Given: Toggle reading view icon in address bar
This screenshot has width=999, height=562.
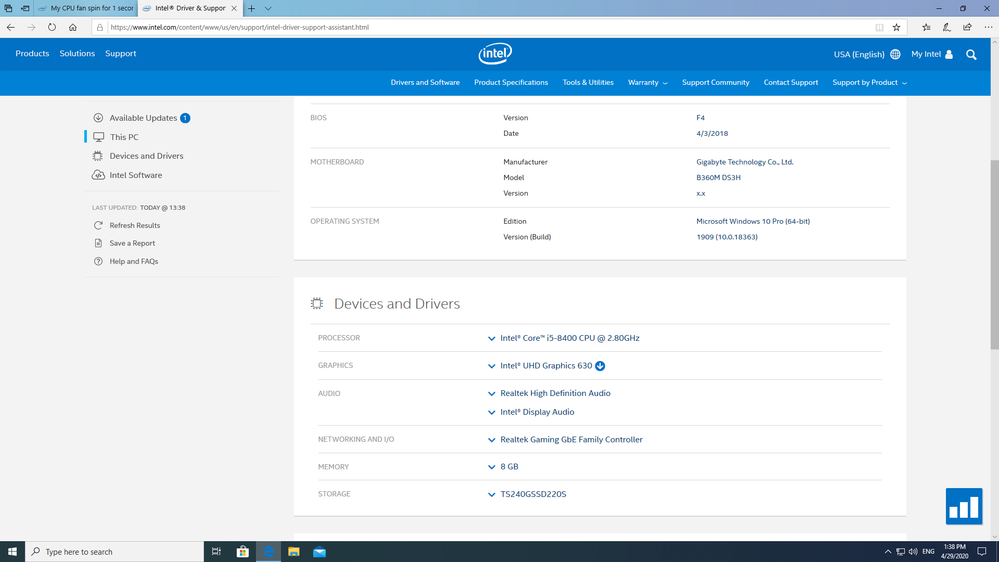Looking at the screenshot, I should tap(879, 27).
